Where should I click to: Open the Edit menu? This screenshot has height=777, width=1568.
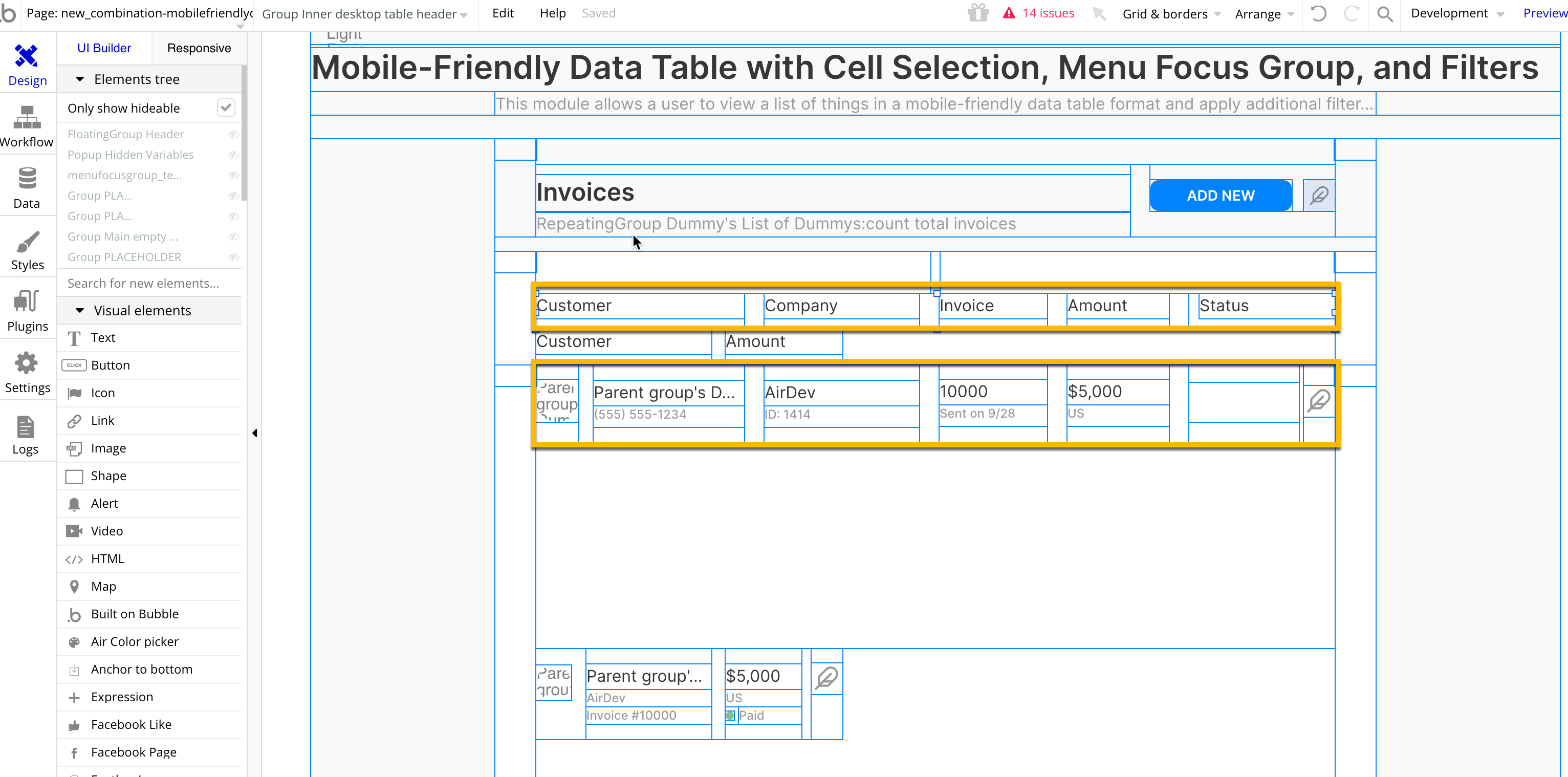(x=503, y=13)
